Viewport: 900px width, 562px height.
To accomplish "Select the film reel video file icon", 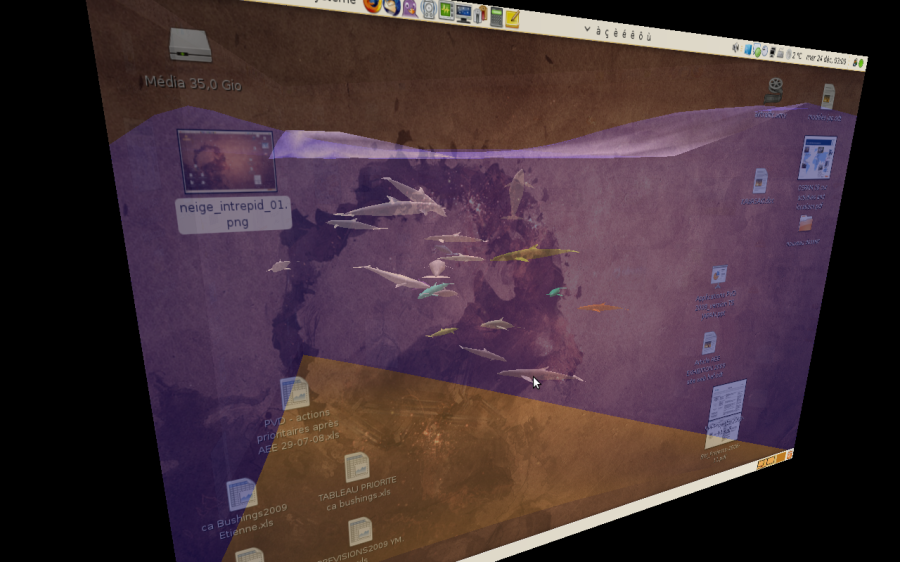I will click(x=774, y=90).
